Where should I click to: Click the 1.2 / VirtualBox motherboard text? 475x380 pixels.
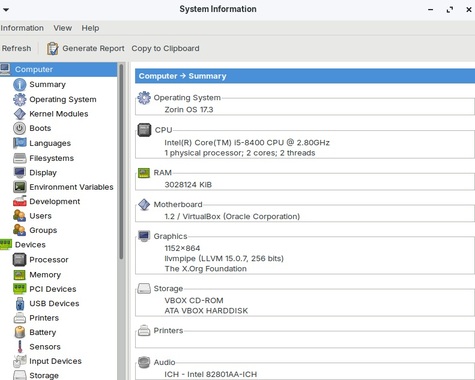tap(232, 216)
